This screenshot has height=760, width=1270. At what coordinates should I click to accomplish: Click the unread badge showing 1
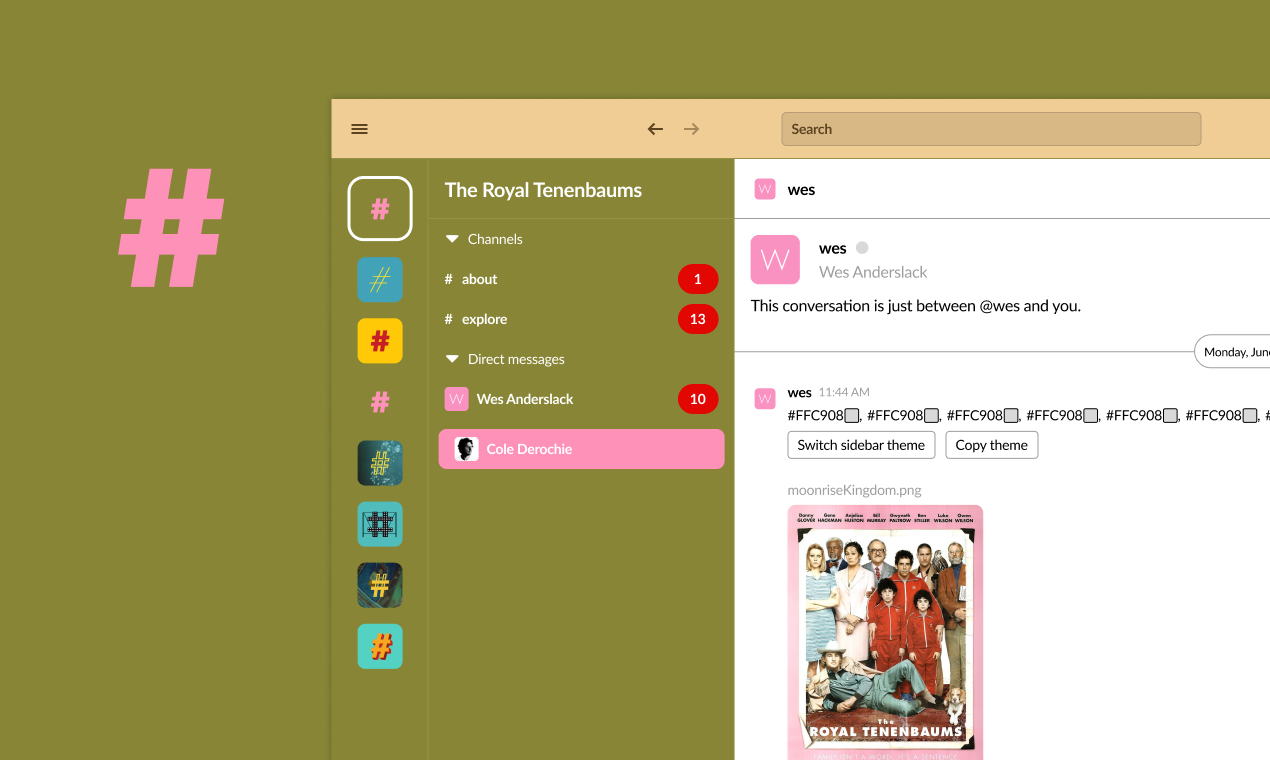[x=698, y=279]
